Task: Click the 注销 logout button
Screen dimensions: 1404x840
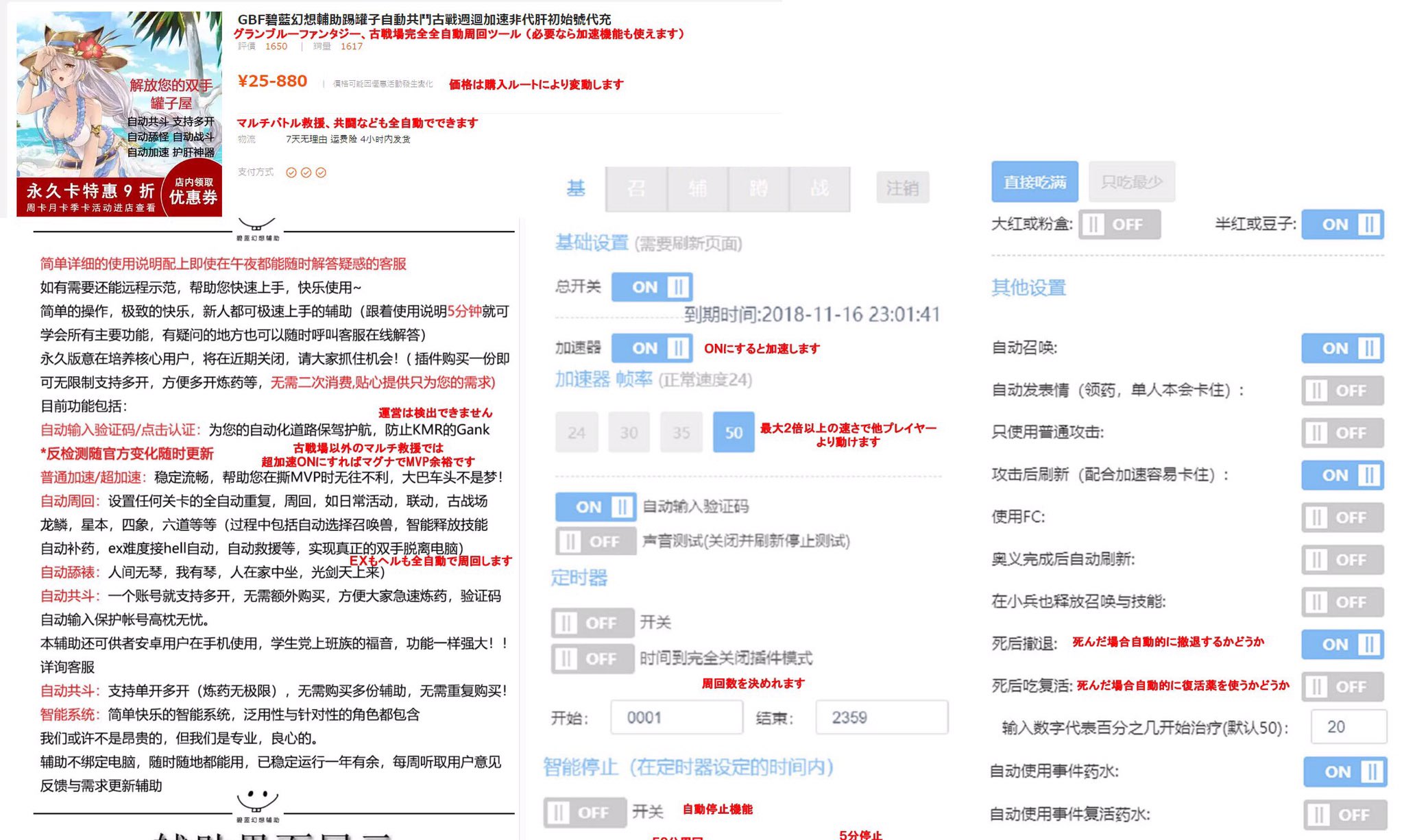Action: pyautogui.click(x=902, y=188)
